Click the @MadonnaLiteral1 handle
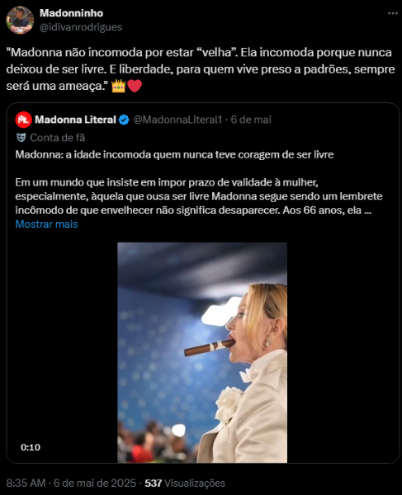 pos(178,120)
